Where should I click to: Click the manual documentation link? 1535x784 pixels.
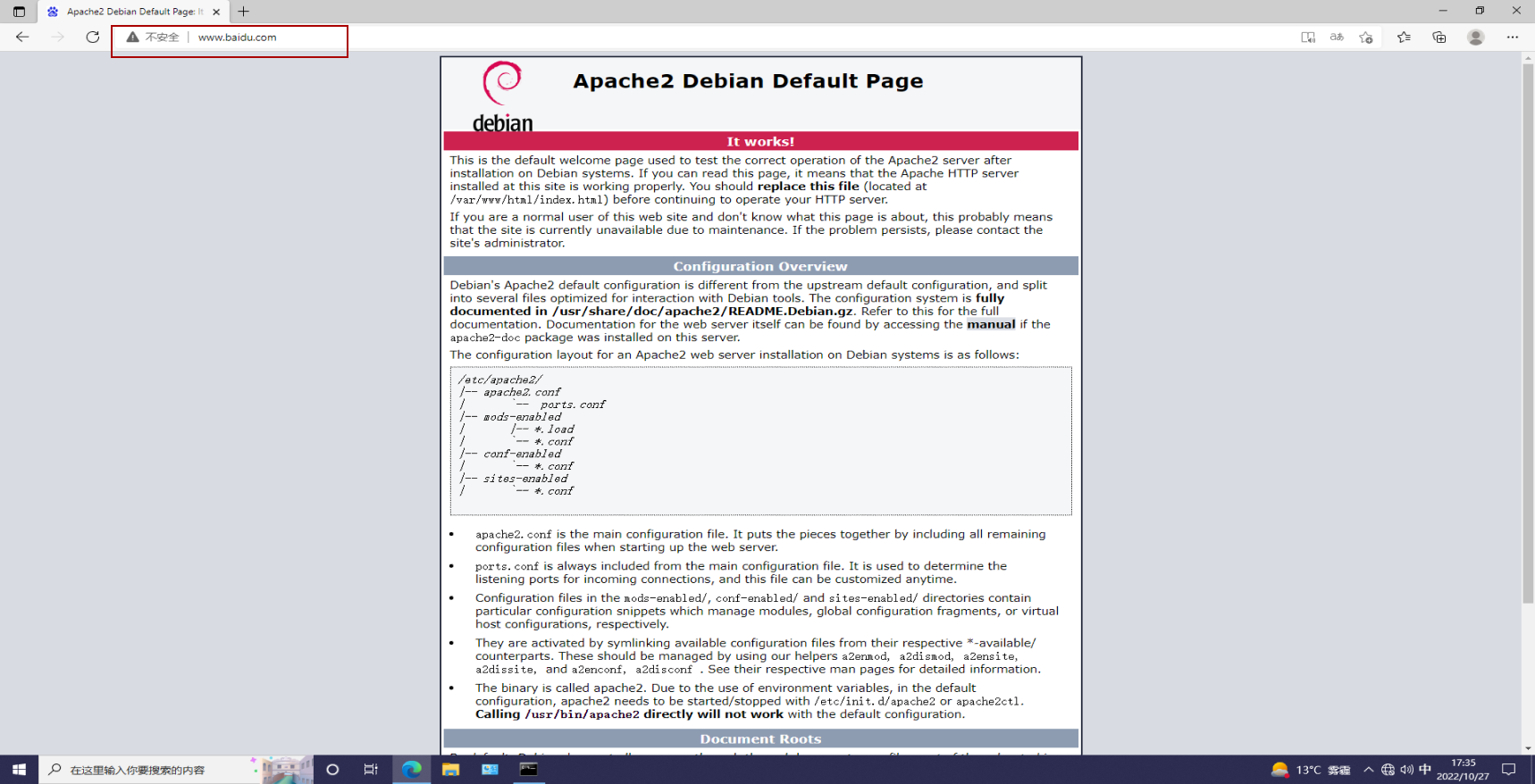point(991,324)
